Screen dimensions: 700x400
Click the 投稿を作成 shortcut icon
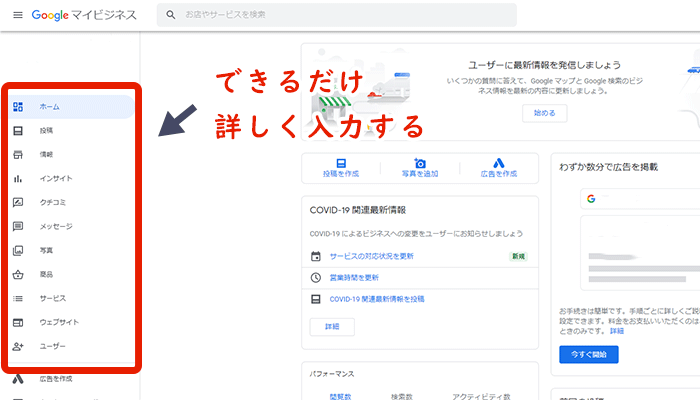pos(341,163)
